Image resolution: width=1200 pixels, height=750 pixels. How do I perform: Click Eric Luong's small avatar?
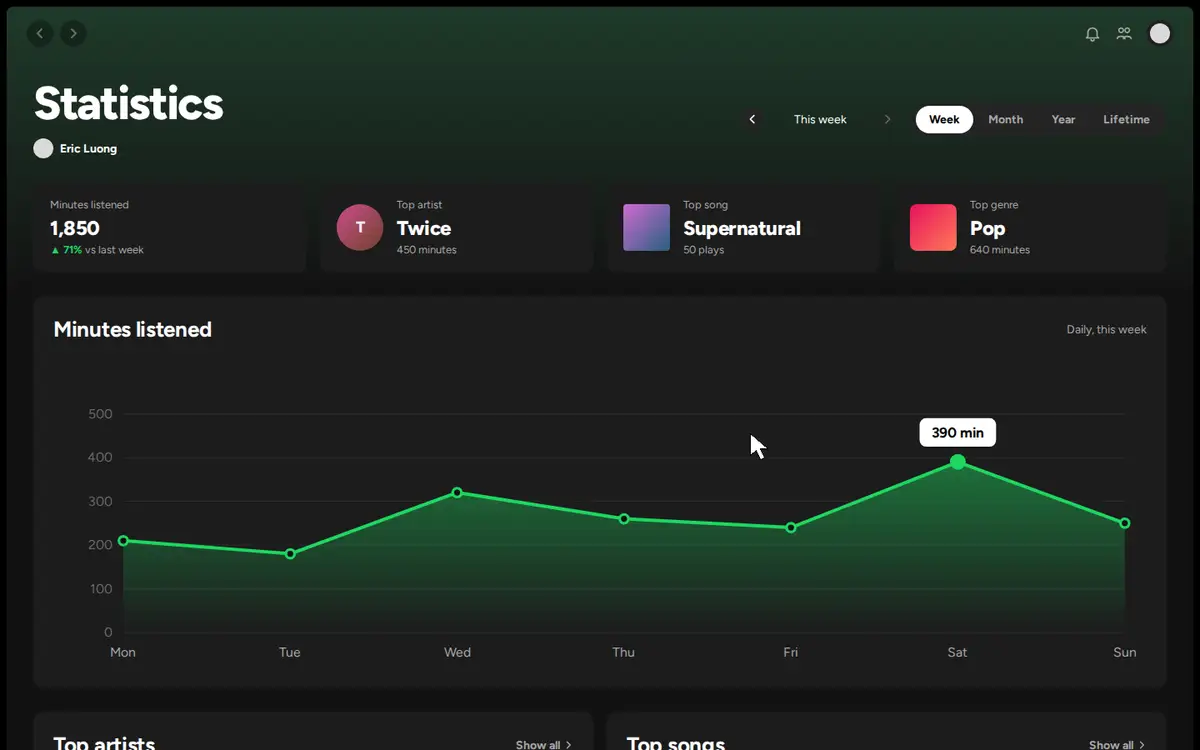[43, 148]
